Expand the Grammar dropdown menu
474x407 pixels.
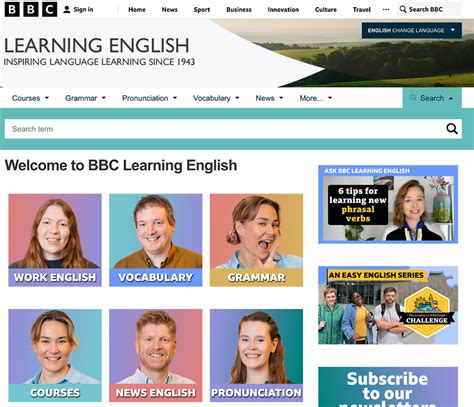[x=85, y=98]
